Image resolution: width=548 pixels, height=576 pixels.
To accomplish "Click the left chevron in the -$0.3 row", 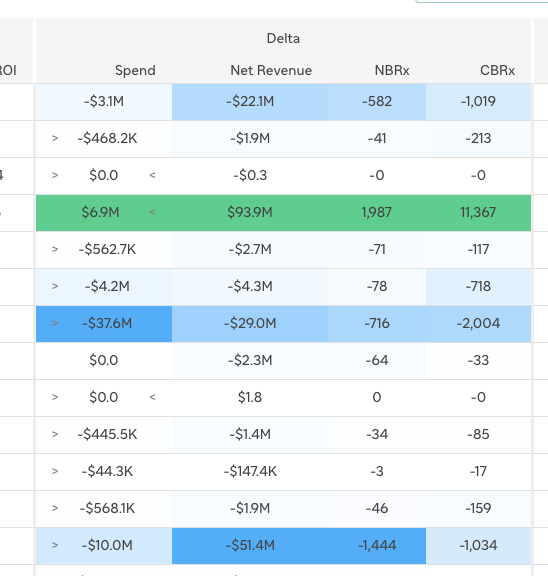I will coord(152,175).
